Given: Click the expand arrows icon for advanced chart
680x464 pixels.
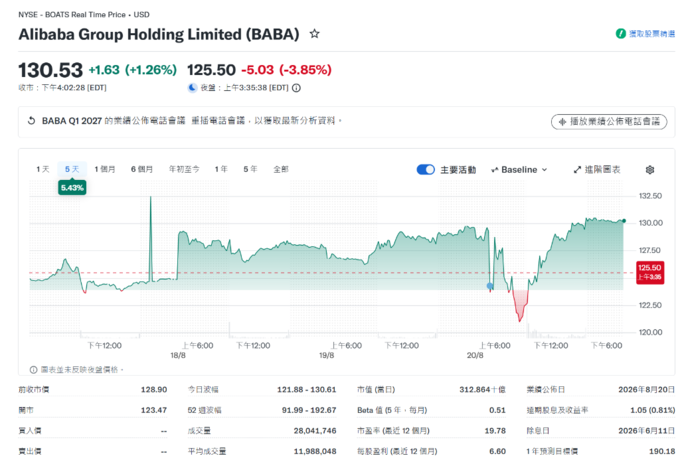Looking at the screenshot, I should click(x=577, y=170).
